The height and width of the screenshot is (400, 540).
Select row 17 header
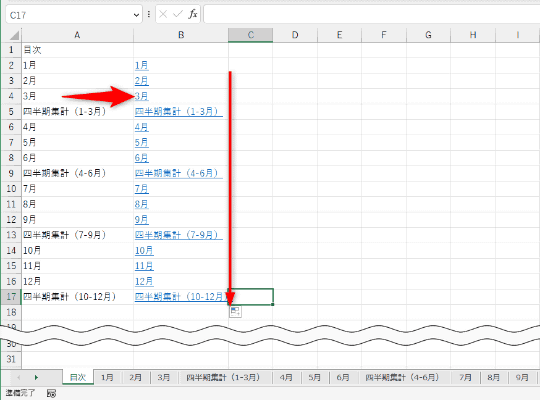[11, 297]
